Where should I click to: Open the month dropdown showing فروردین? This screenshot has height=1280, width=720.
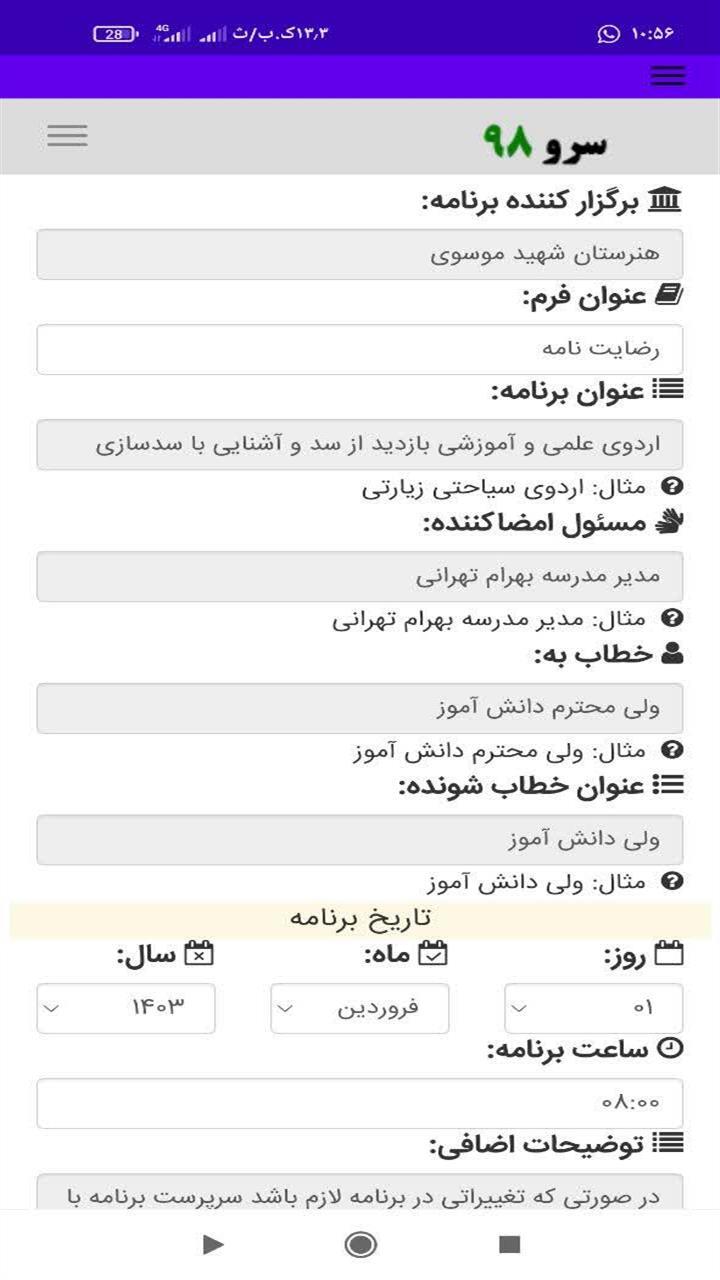[360, 1008]
